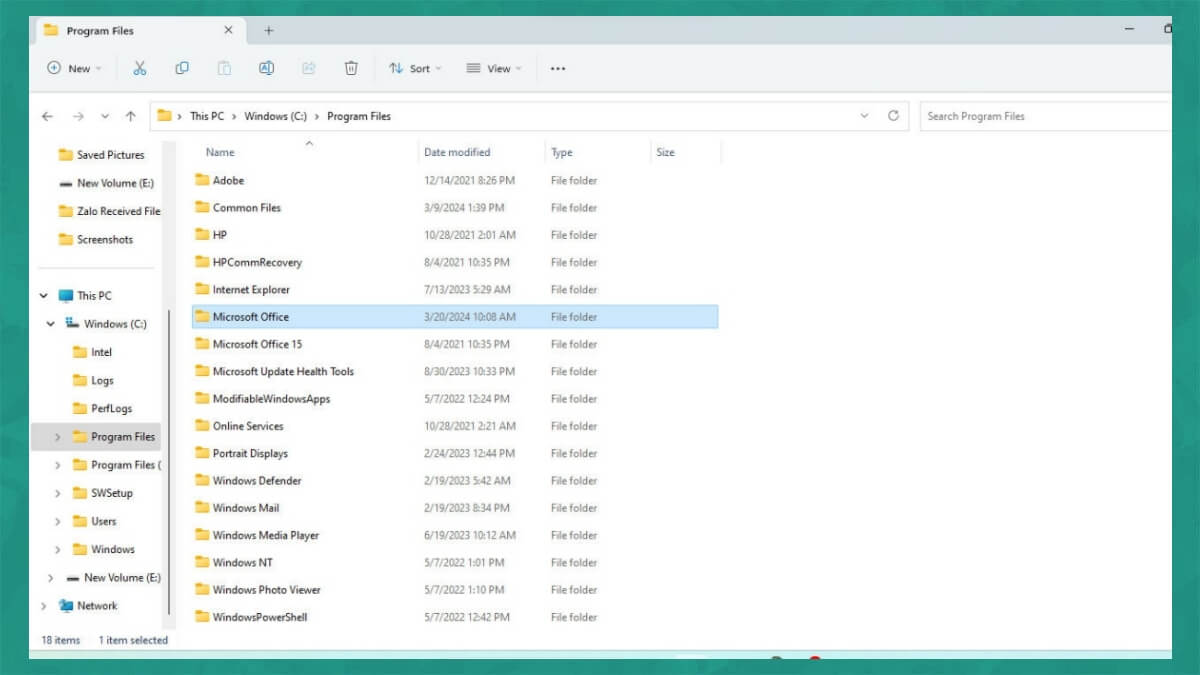This screenshot has width=1200, height=675.
Task: Click the Refresh icon beside address bar
Action: coord(893,116)
